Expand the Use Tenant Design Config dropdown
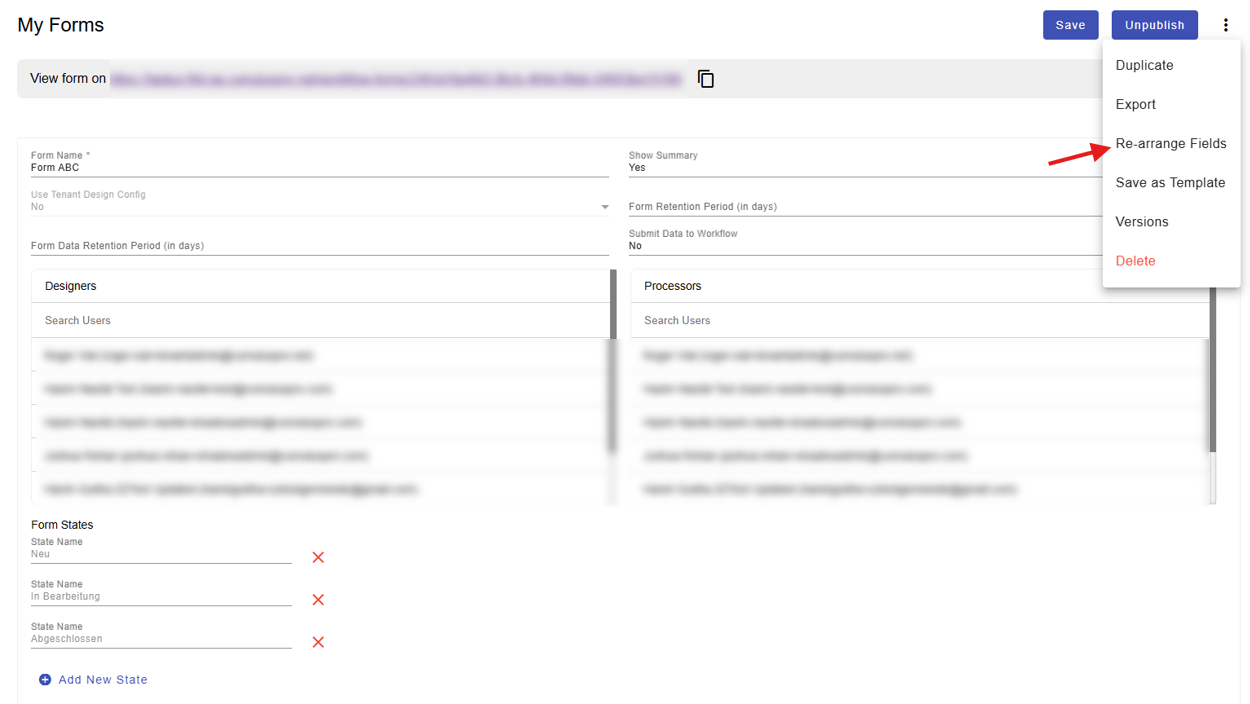Image resolution: width=1250 pixels, height=704 pixels. point(604,207)
